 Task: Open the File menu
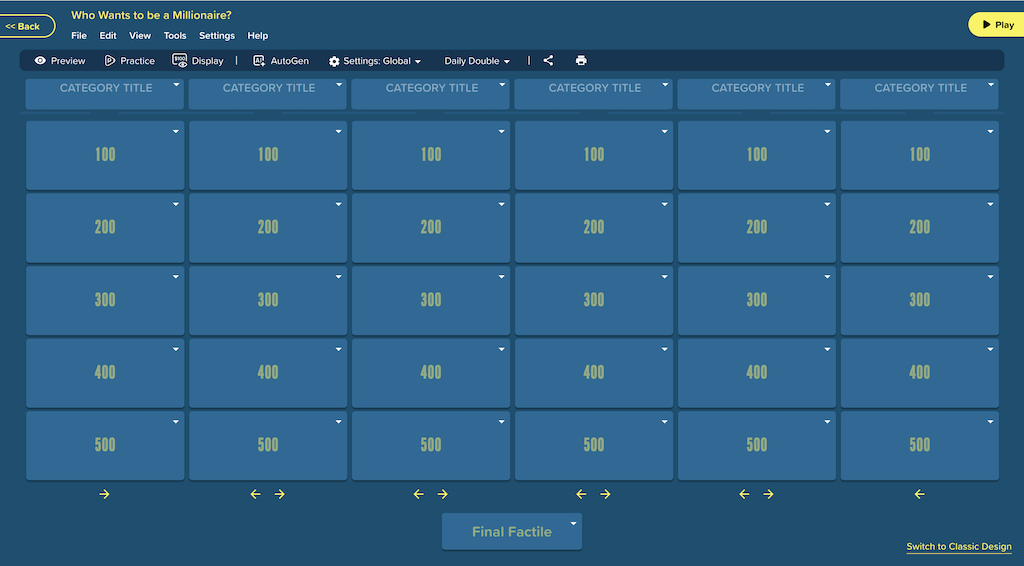[x=79, y=36]
